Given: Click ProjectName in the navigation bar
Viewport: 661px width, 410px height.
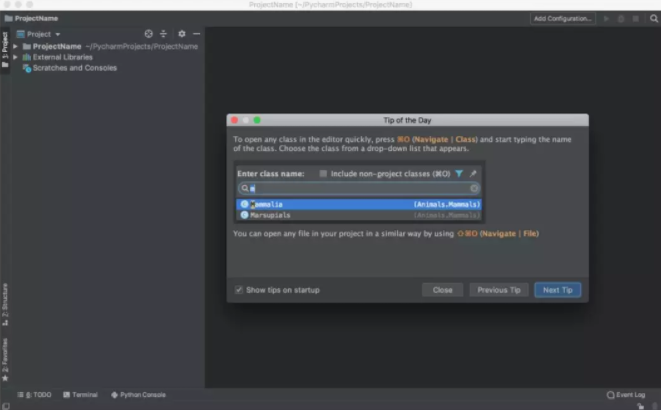Looking at the screenshot, I should click(x=36, y=18).
